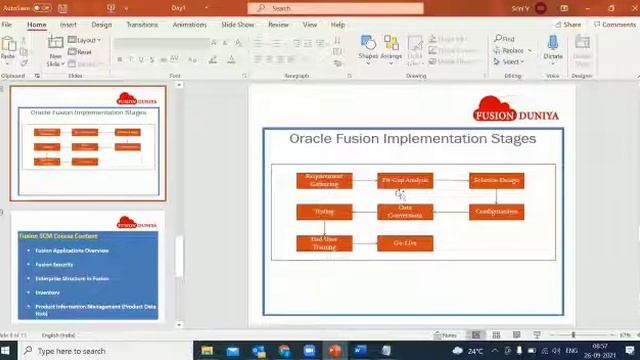640x360 pixels.
Task: Click the Start From Beginning icon in title bar
Action: point(111,8)
